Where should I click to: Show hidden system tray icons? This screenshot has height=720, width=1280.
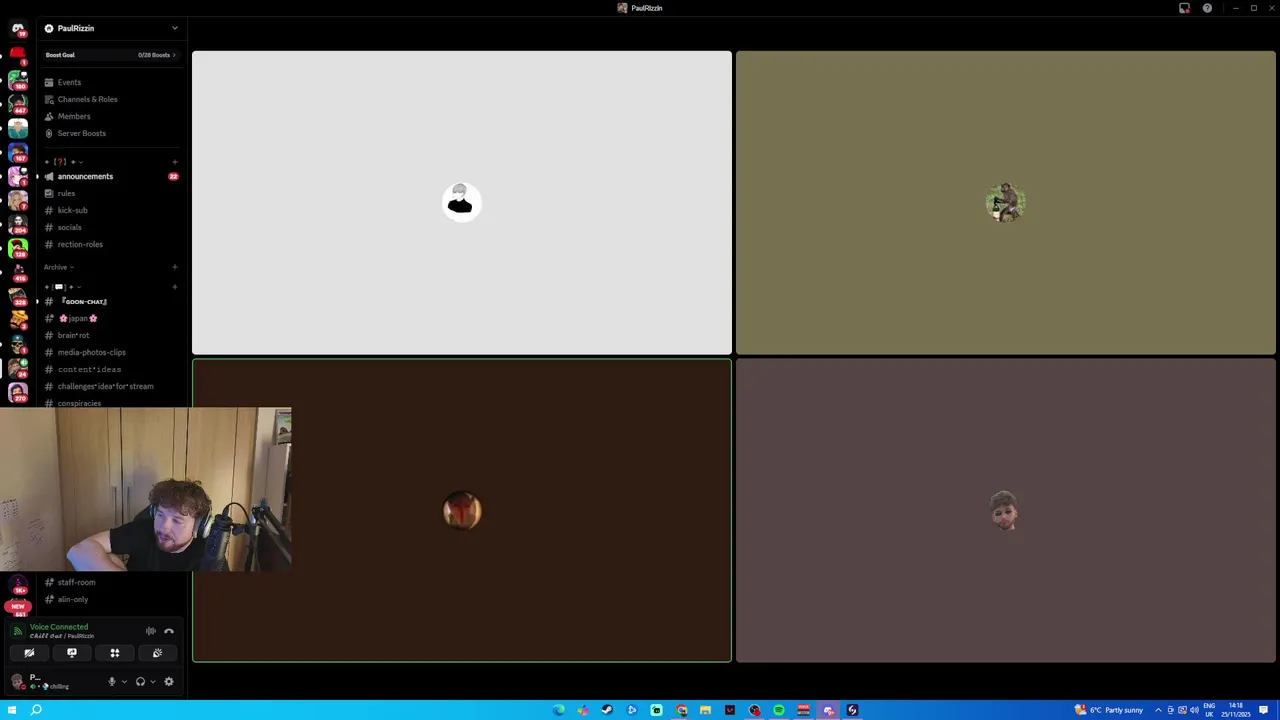click(1159, 710)
